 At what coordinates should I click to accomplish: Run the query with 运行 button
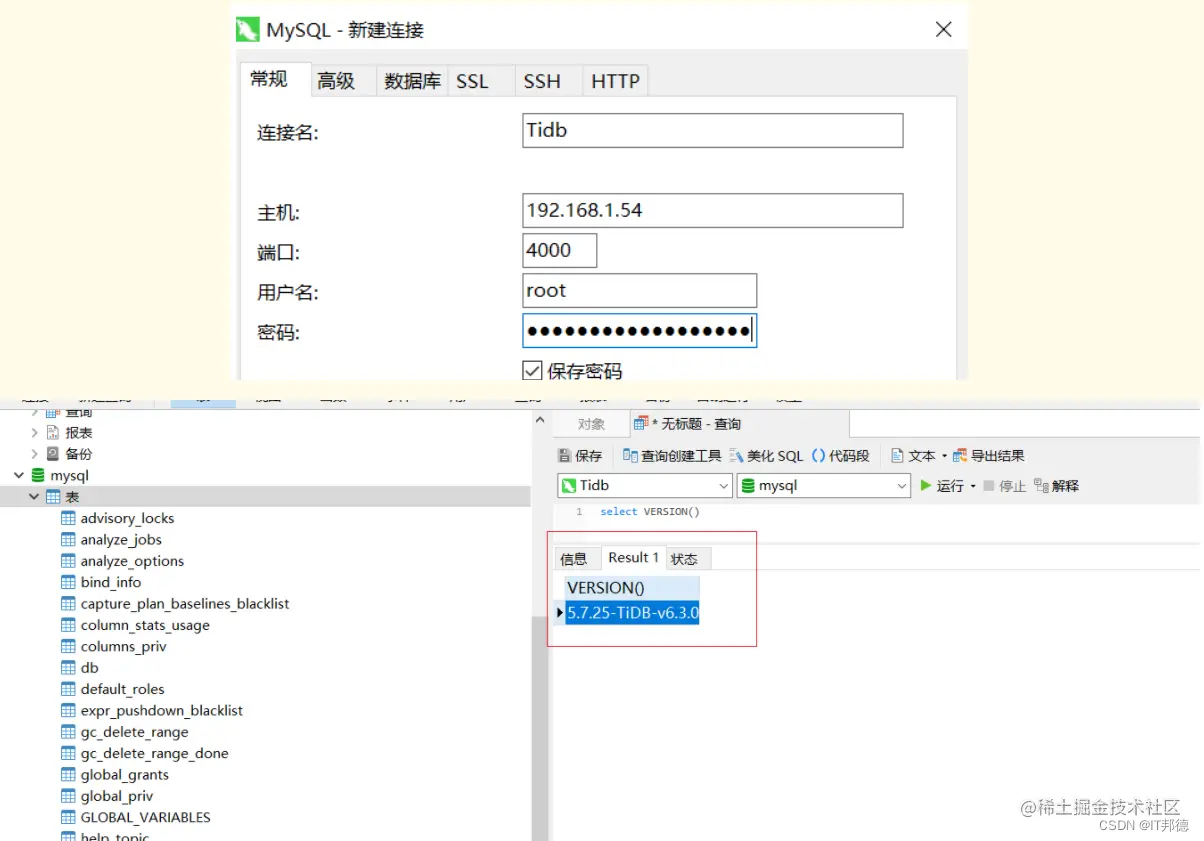[x=941, y=486]
